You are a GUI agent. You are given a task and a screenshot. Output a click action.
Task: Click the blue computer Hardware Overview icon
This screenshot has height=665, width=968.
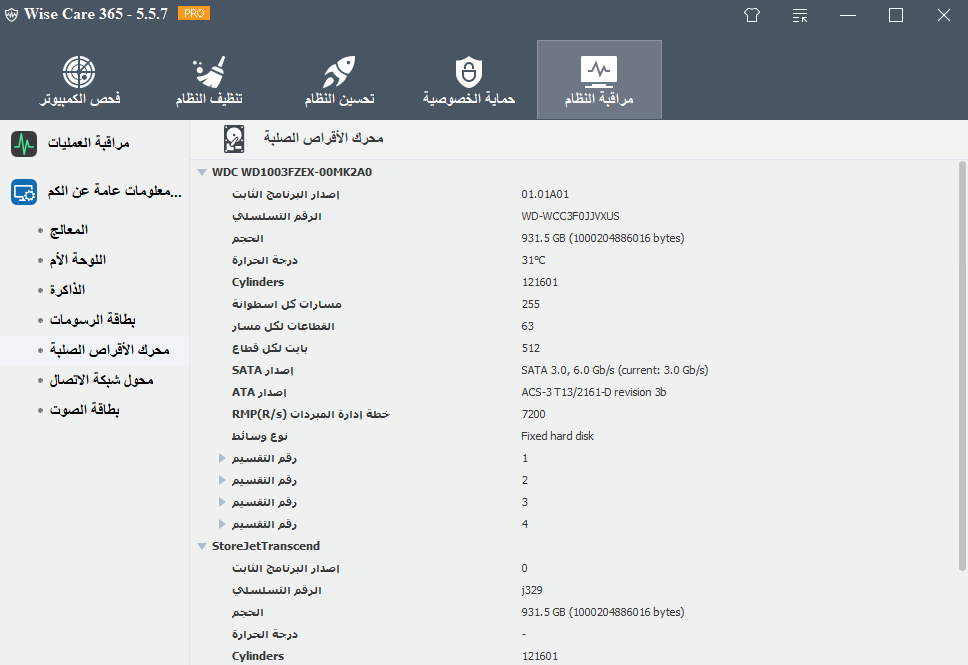coord(24,192)
